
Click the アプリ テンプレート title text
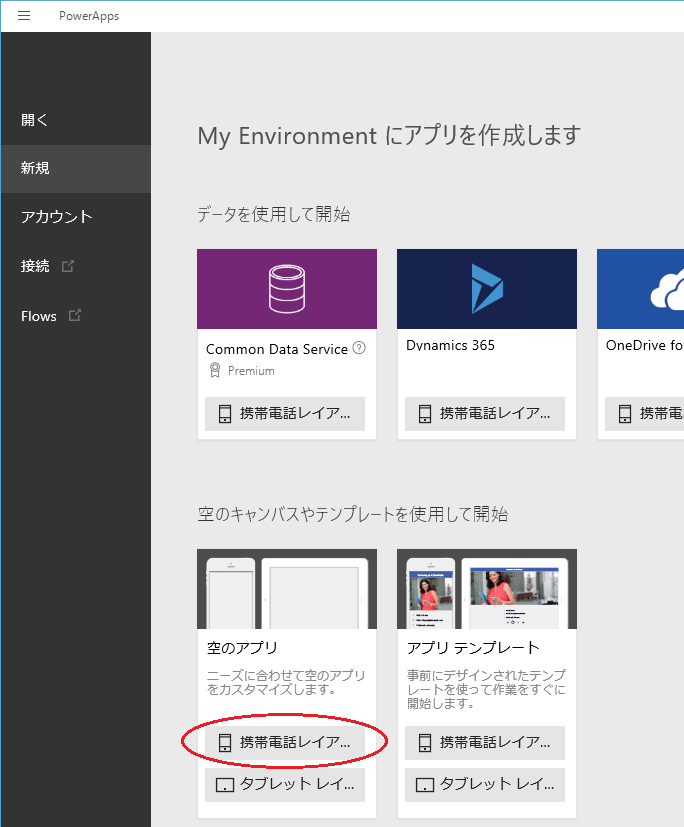(473, 648)
